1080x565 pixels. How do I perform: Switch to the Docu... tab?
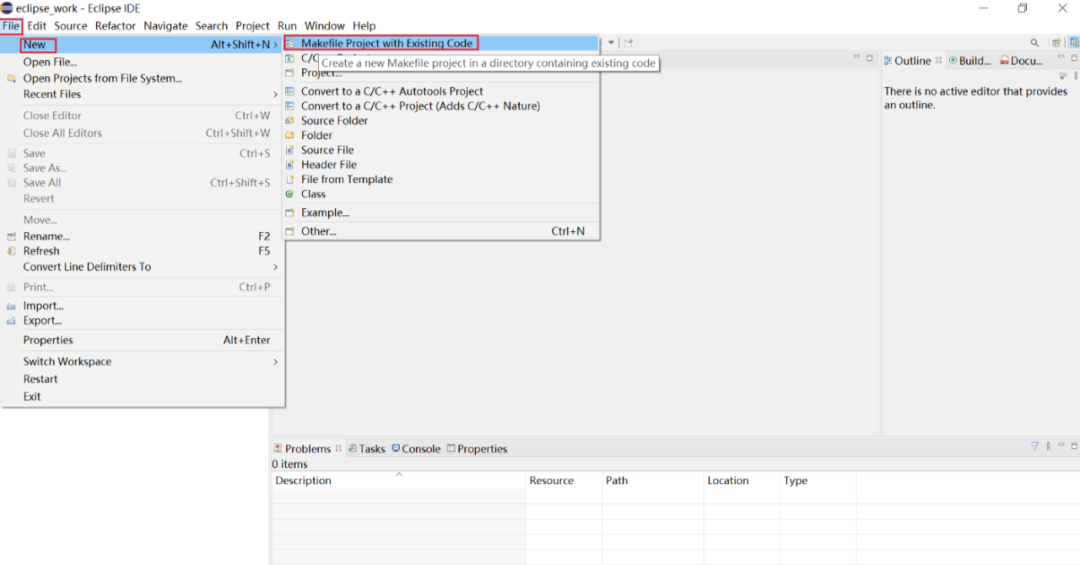point(1021,61)
